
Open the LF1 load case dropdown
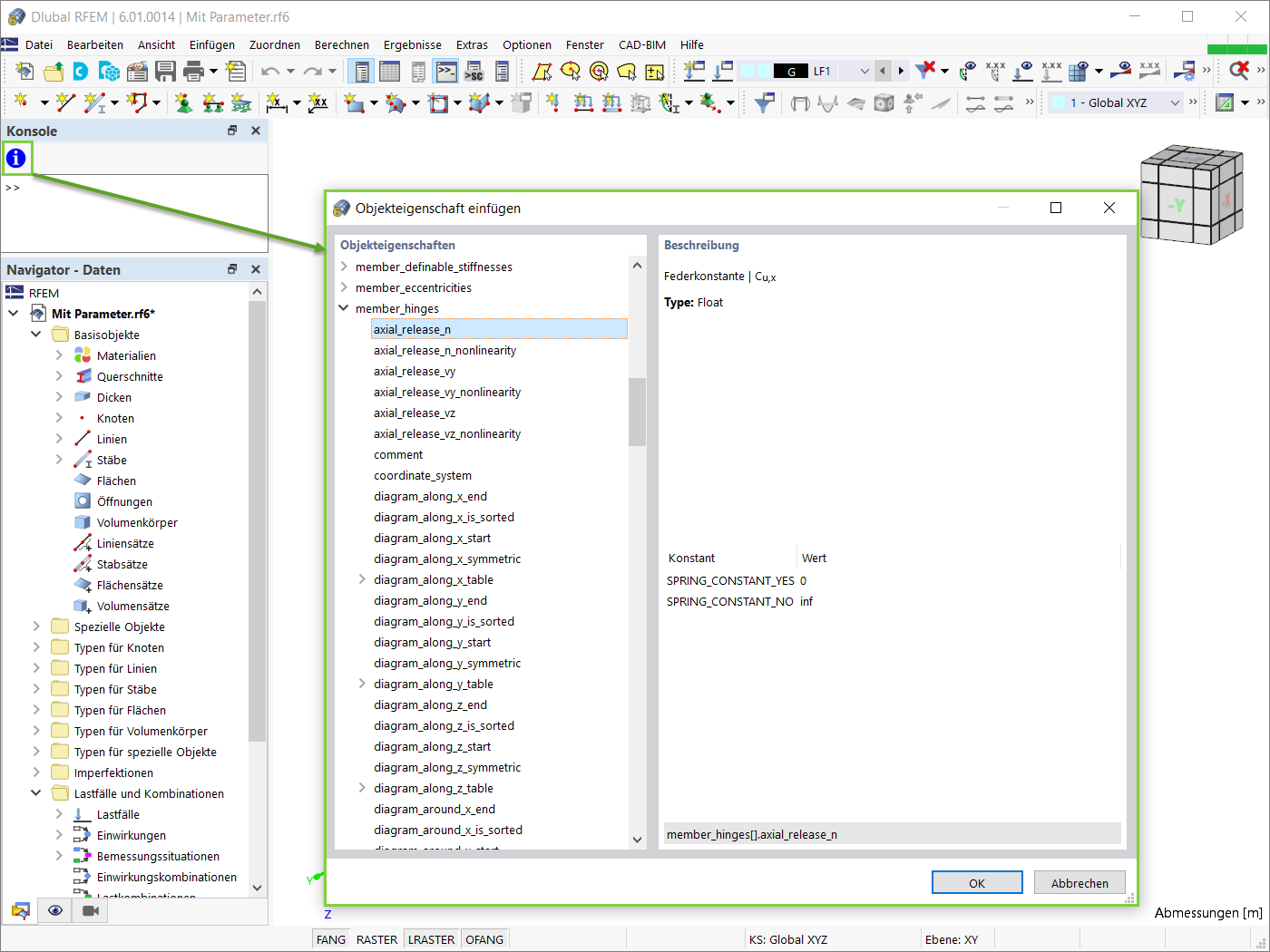(x=865, y=71)
